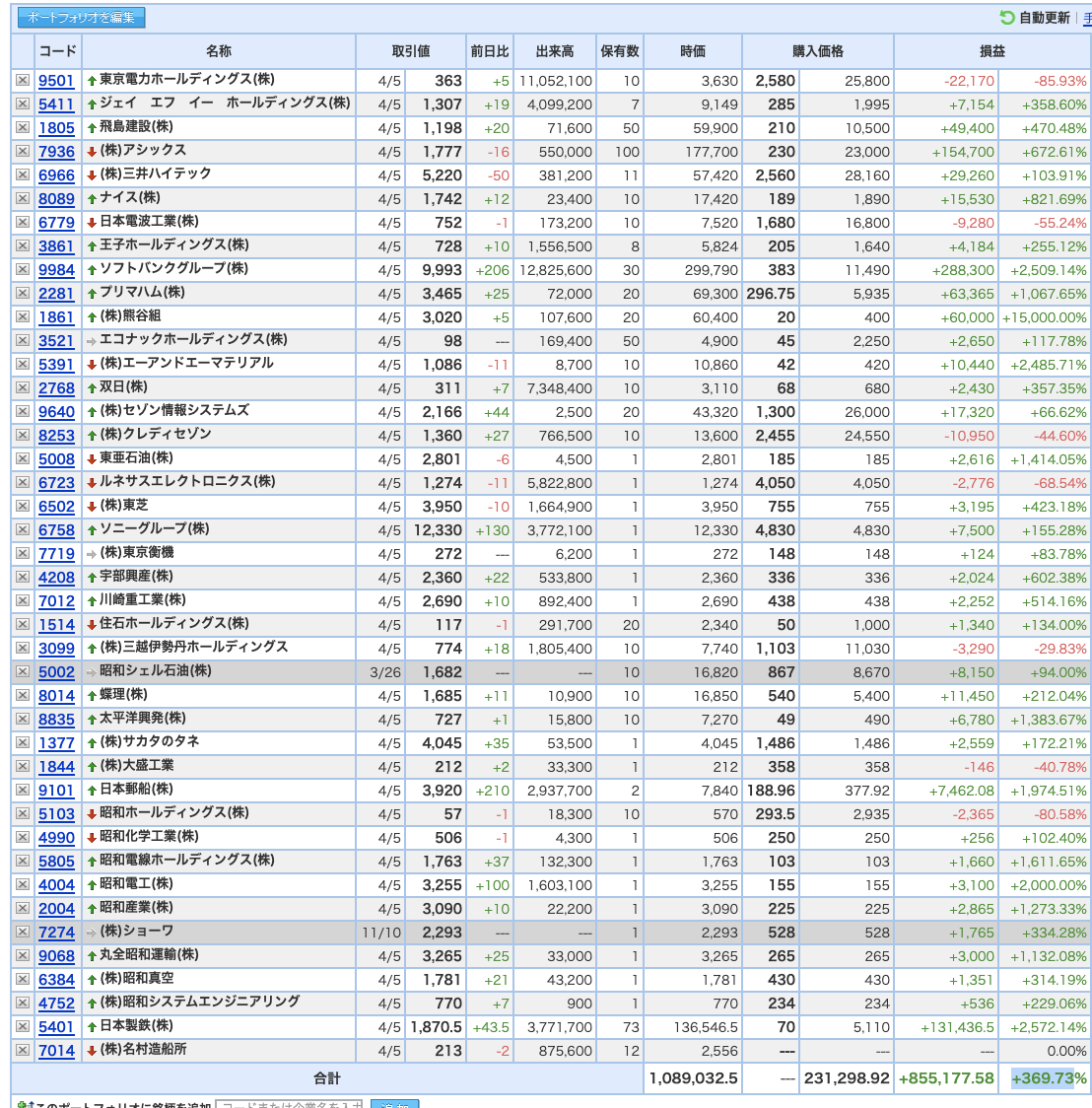
Task: Click the X icon next to 6779
Action: (x=23, y=223)
